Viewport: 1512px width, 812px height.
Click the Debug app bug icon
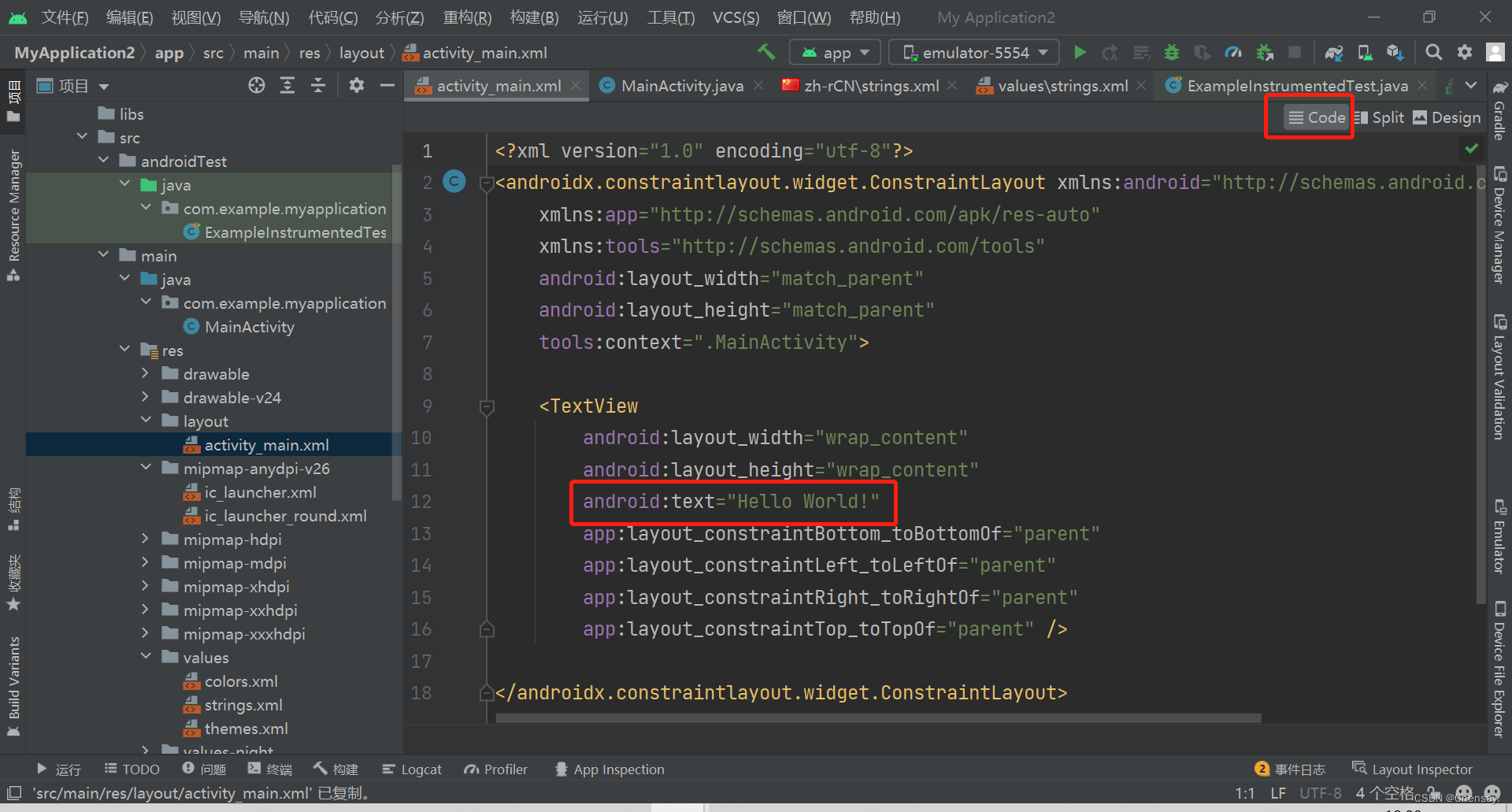(1172, 52)
